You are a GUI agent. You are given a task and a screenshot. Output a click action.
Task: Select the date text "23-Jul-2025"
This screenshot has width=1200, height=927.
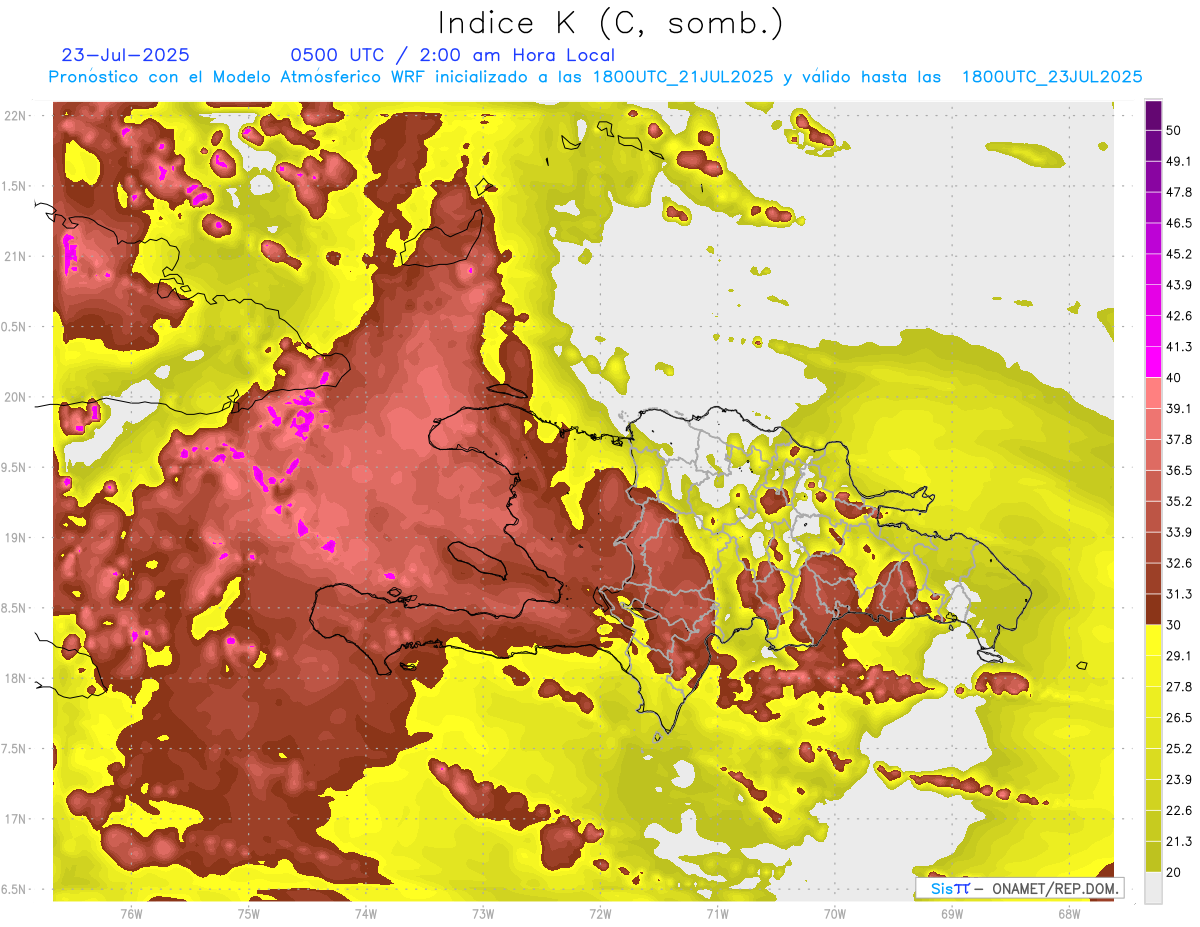coord(126,55)
